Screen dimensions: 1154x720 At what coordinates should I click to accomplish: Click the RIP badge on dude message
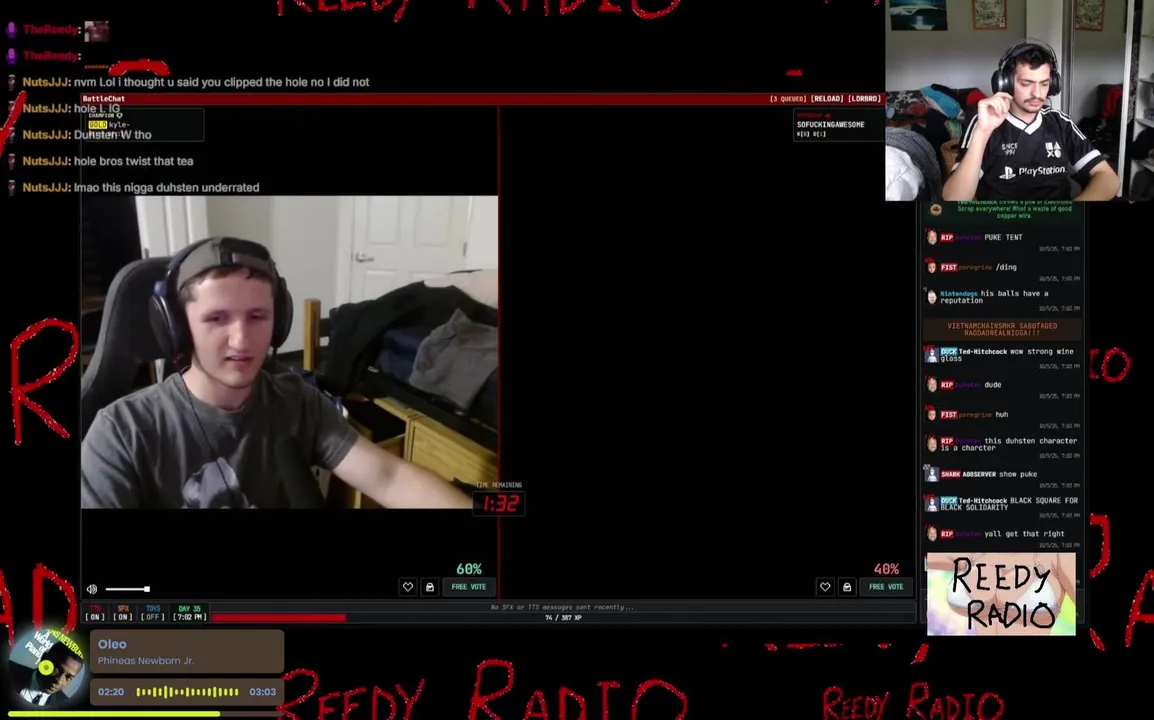946,385
